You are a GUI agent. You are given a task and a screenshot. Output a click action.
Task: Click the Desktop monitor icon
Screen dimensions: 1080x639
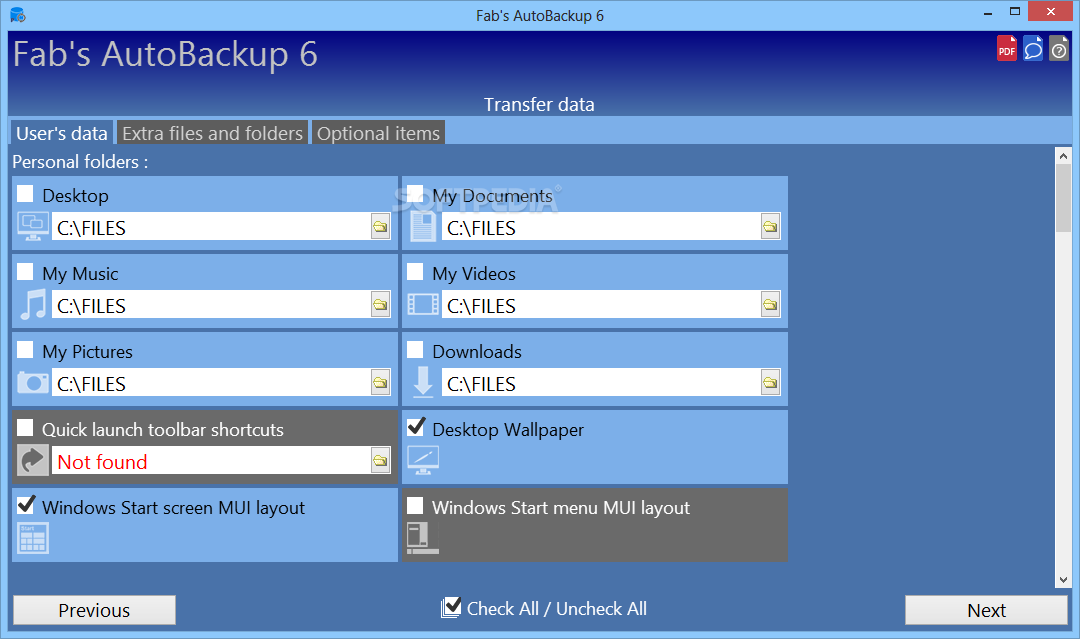pyautogui.click(x=32, y=227)
